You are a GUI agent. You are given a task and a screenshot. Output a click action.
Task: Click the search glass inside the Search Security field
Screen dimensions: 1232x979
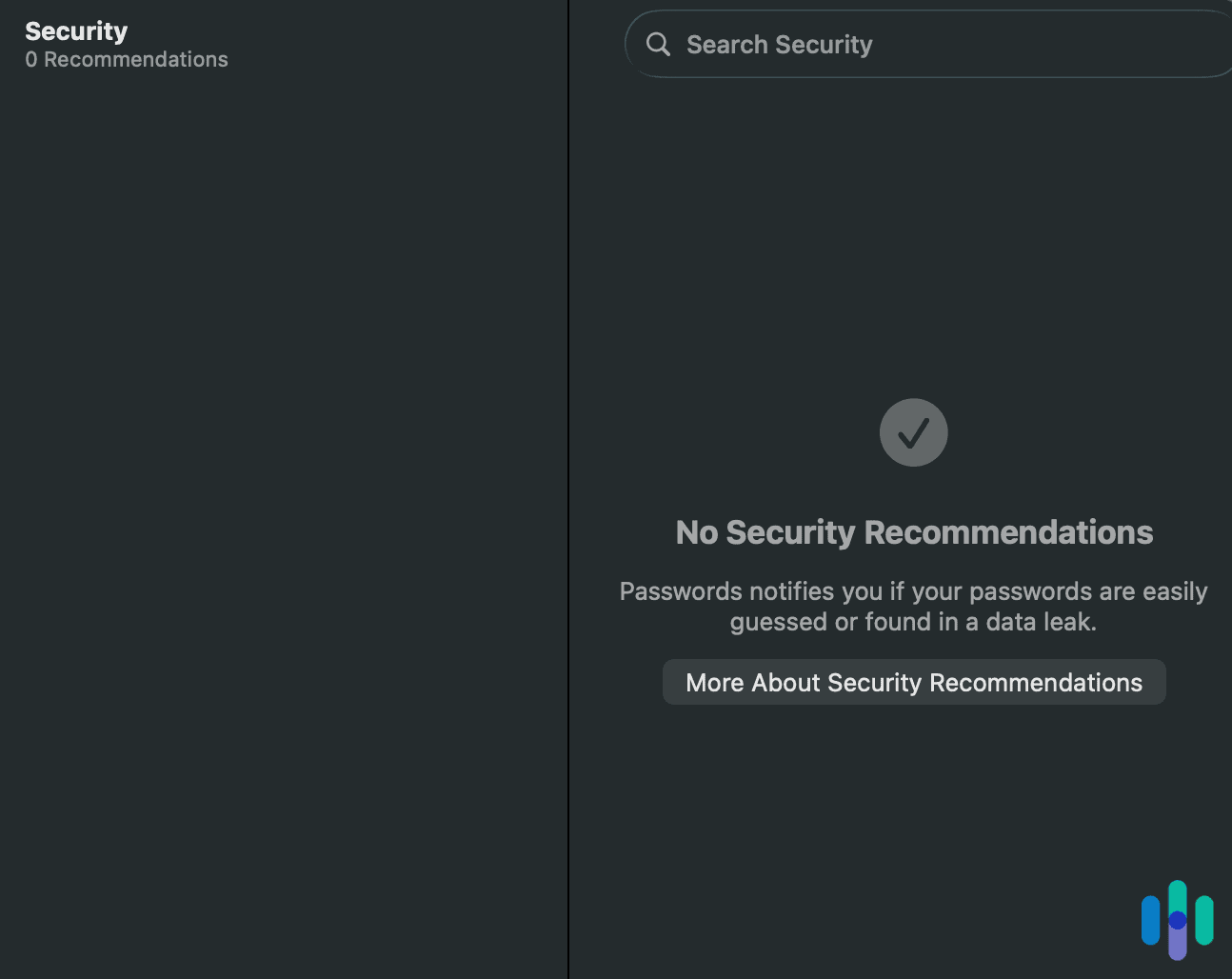coord(658,44)
